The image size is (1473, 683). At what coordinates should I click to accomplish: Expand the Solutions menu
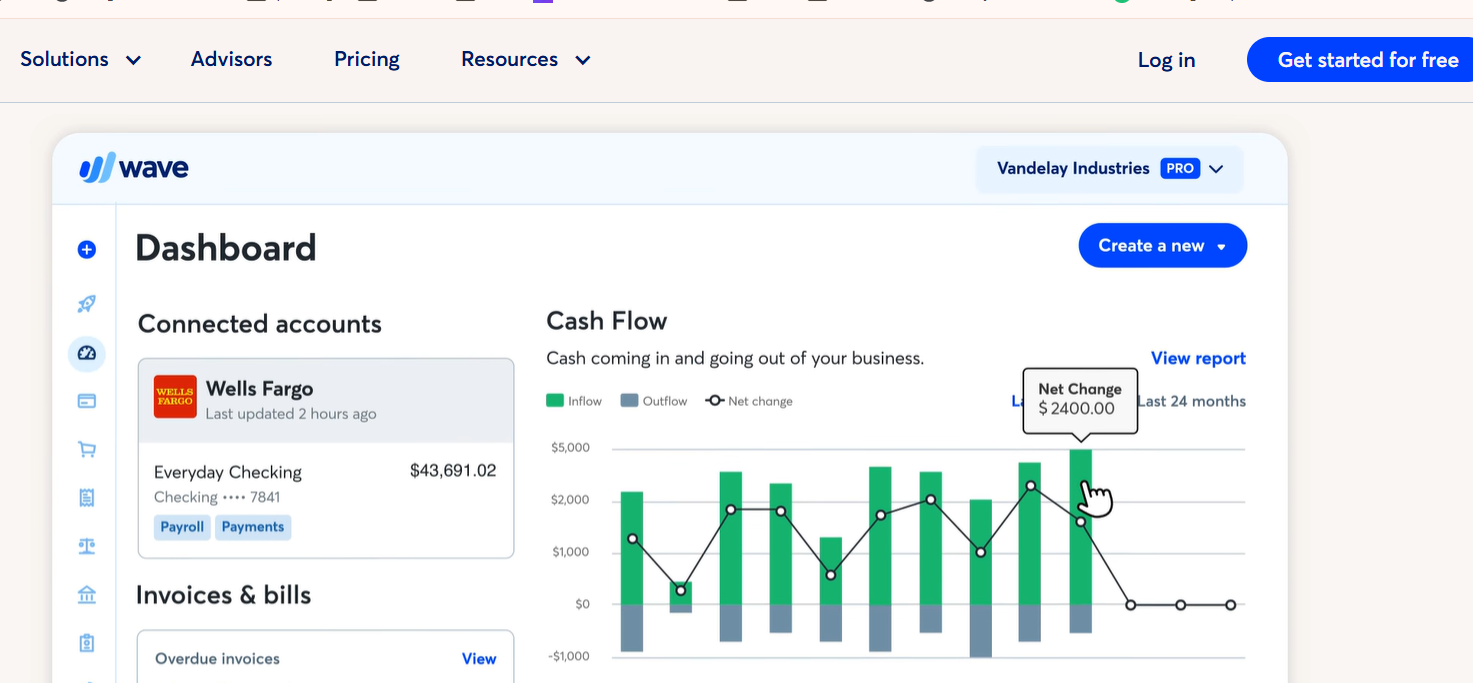(x=80, y=59)
